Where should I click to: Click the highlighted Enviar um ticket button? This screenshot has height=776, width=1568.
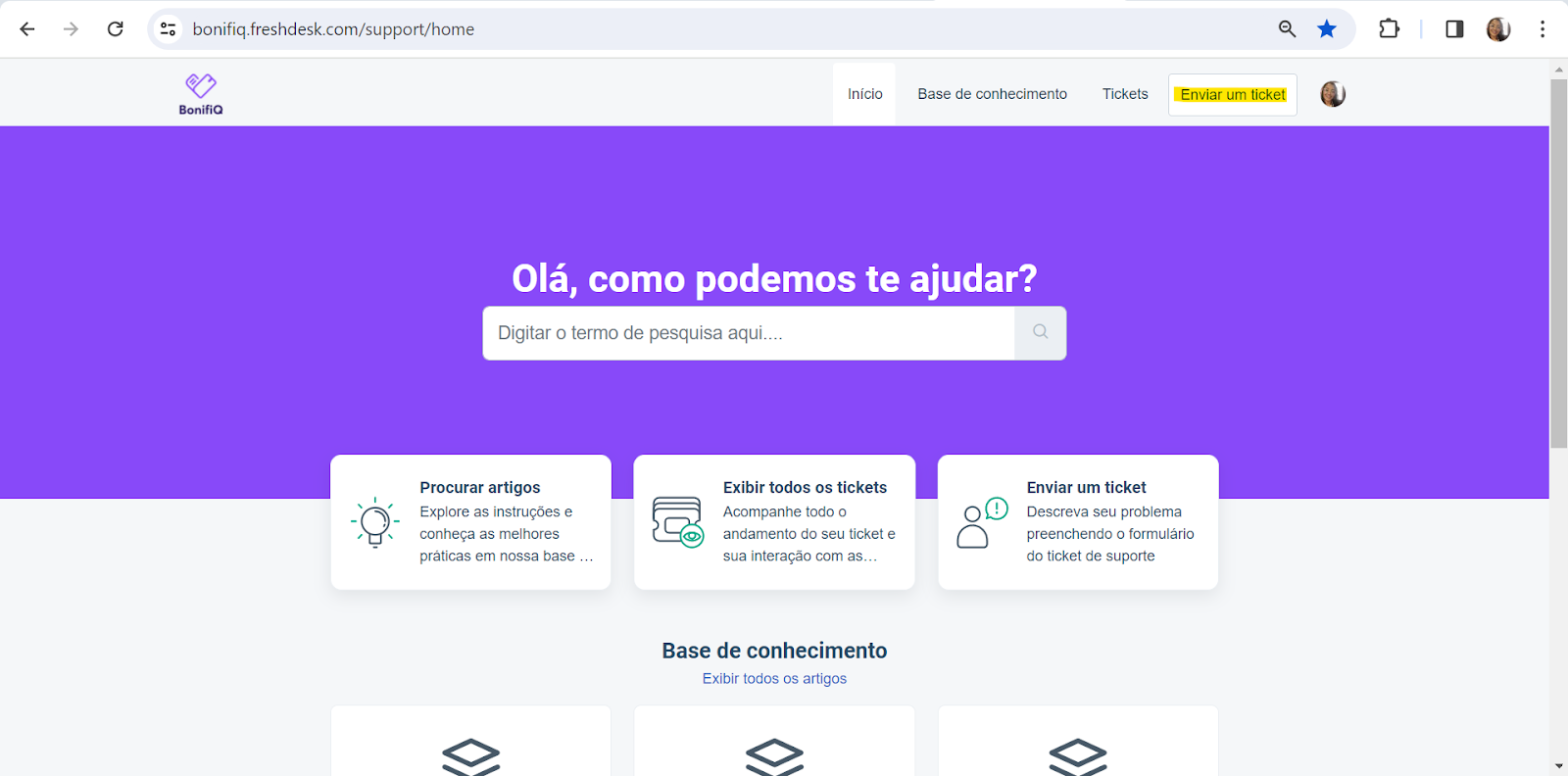pos(1233,95)
